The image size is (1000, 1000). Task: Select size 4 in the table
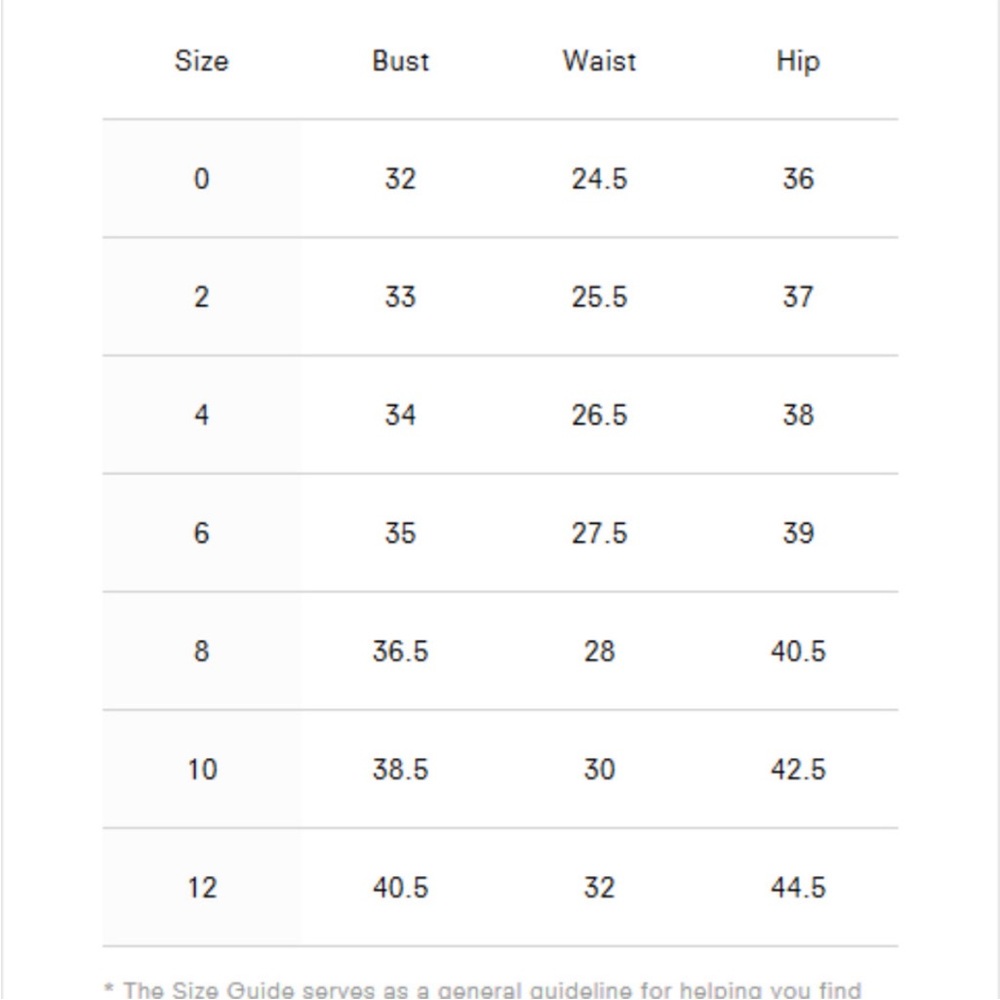(202, 415)
